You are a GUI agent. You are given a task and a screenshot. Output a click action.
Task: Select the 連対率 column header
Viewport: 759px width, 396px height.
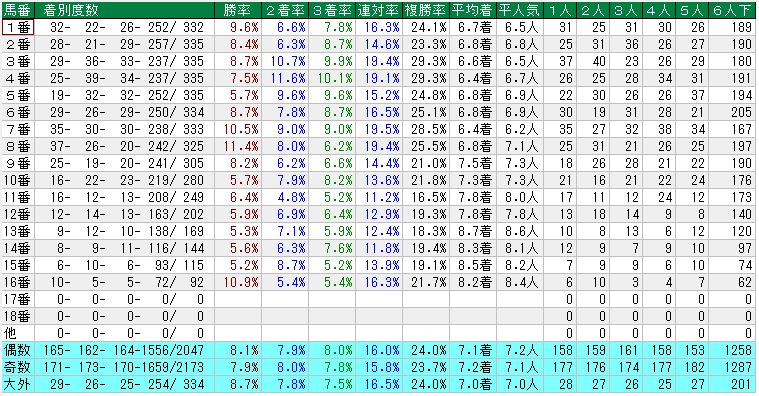(x=379, y=10)
